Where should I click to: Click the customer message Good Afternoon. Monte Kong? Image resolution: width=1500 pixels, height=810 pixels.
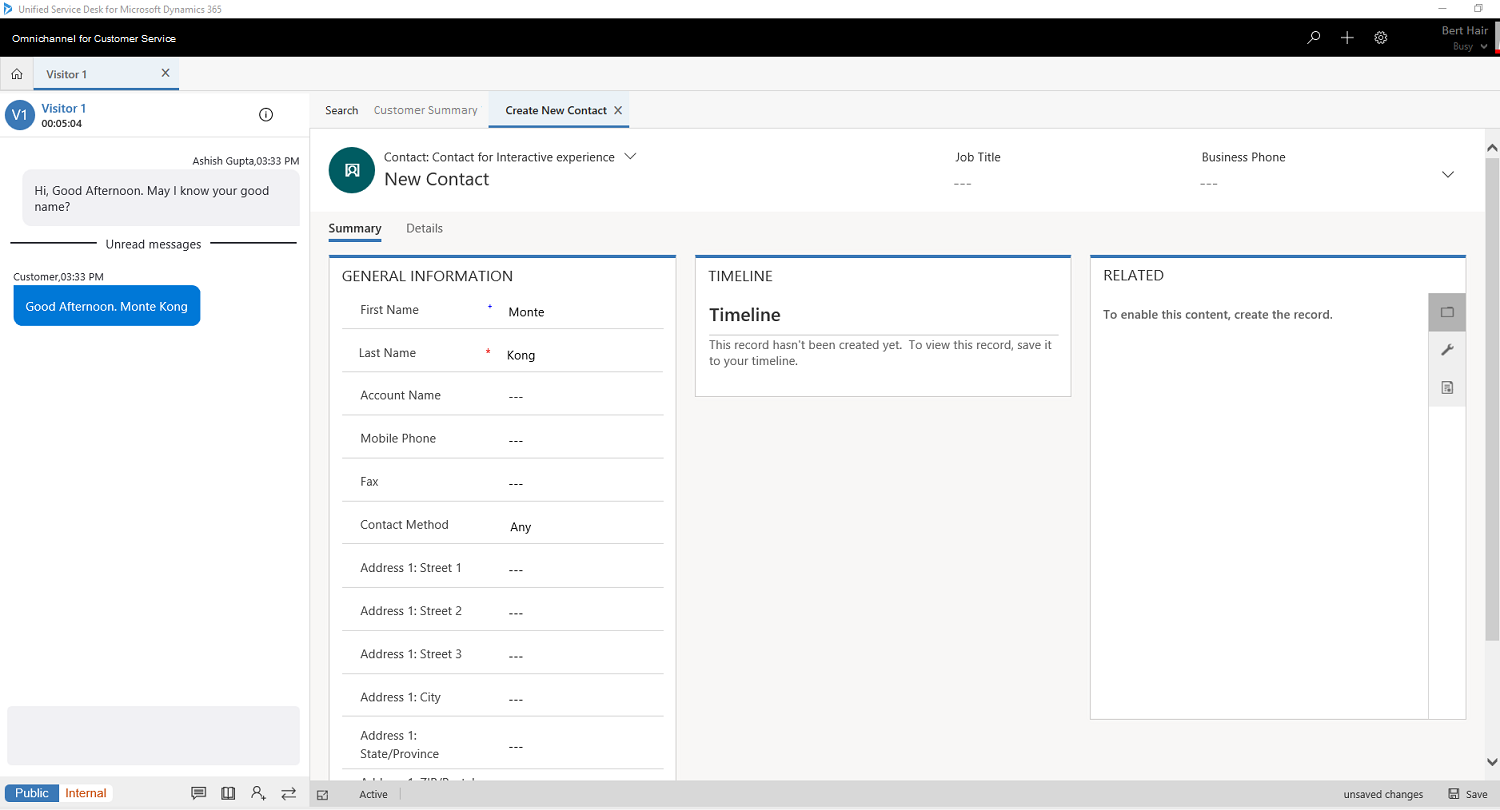[107, 306]
